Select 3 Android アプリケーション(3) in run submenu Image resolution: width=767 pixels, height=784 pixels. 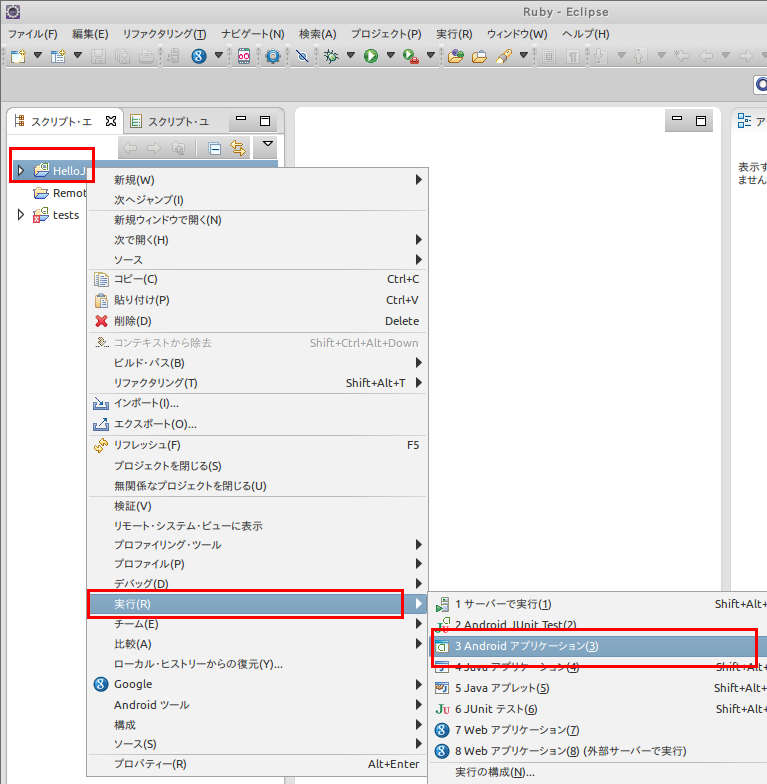598,646
